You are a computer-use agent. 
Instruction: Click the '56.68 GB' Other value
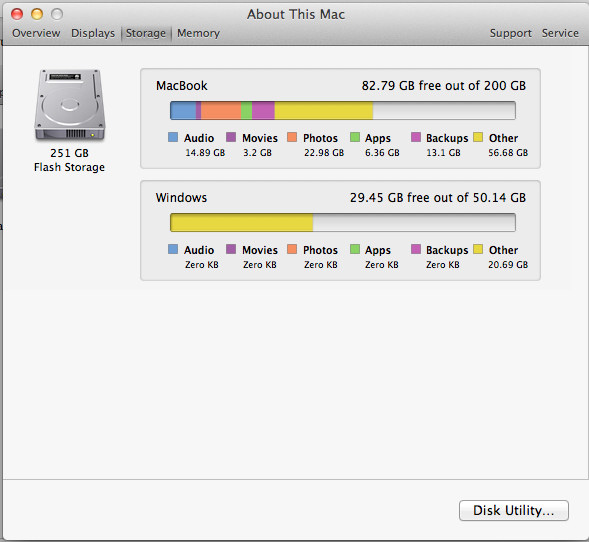pyautogui.click(x=508, y=153)
